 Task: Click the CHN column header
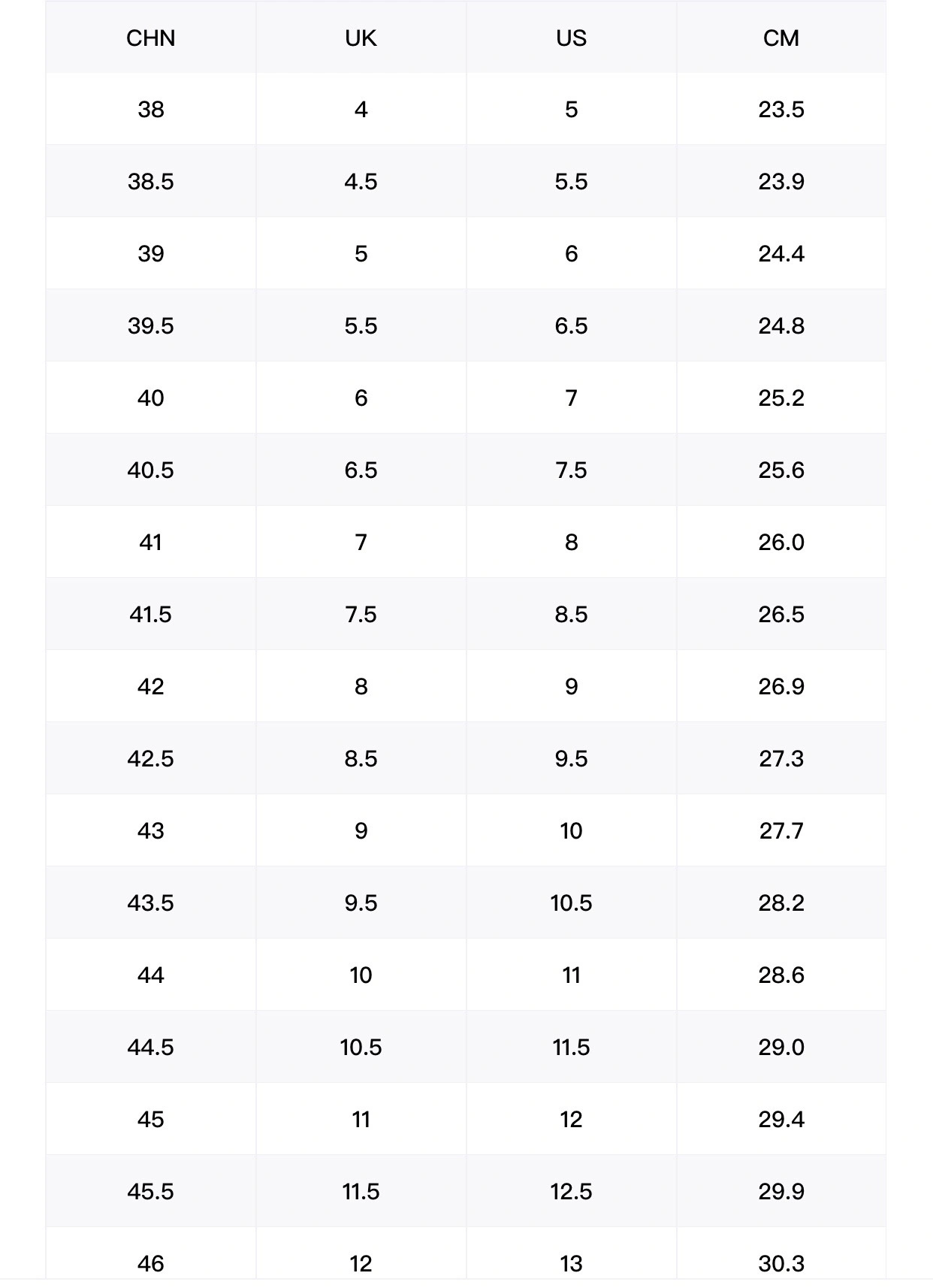pyautogui.click(x=150, y=38)
